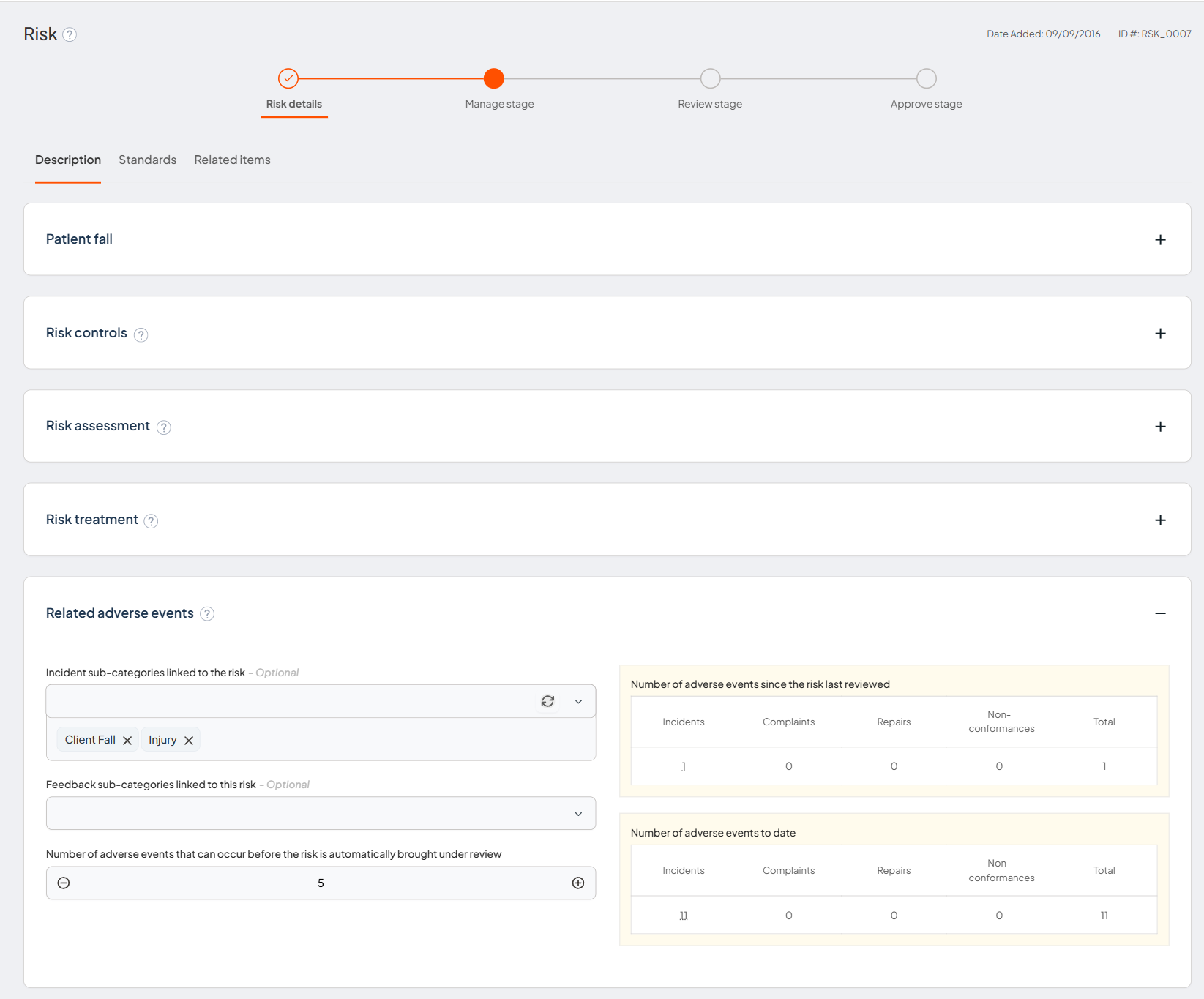Click the Date Added 09/09/2016 text
The width and height of the screenshot is (1204, 999).
[x=1043, y=34]
